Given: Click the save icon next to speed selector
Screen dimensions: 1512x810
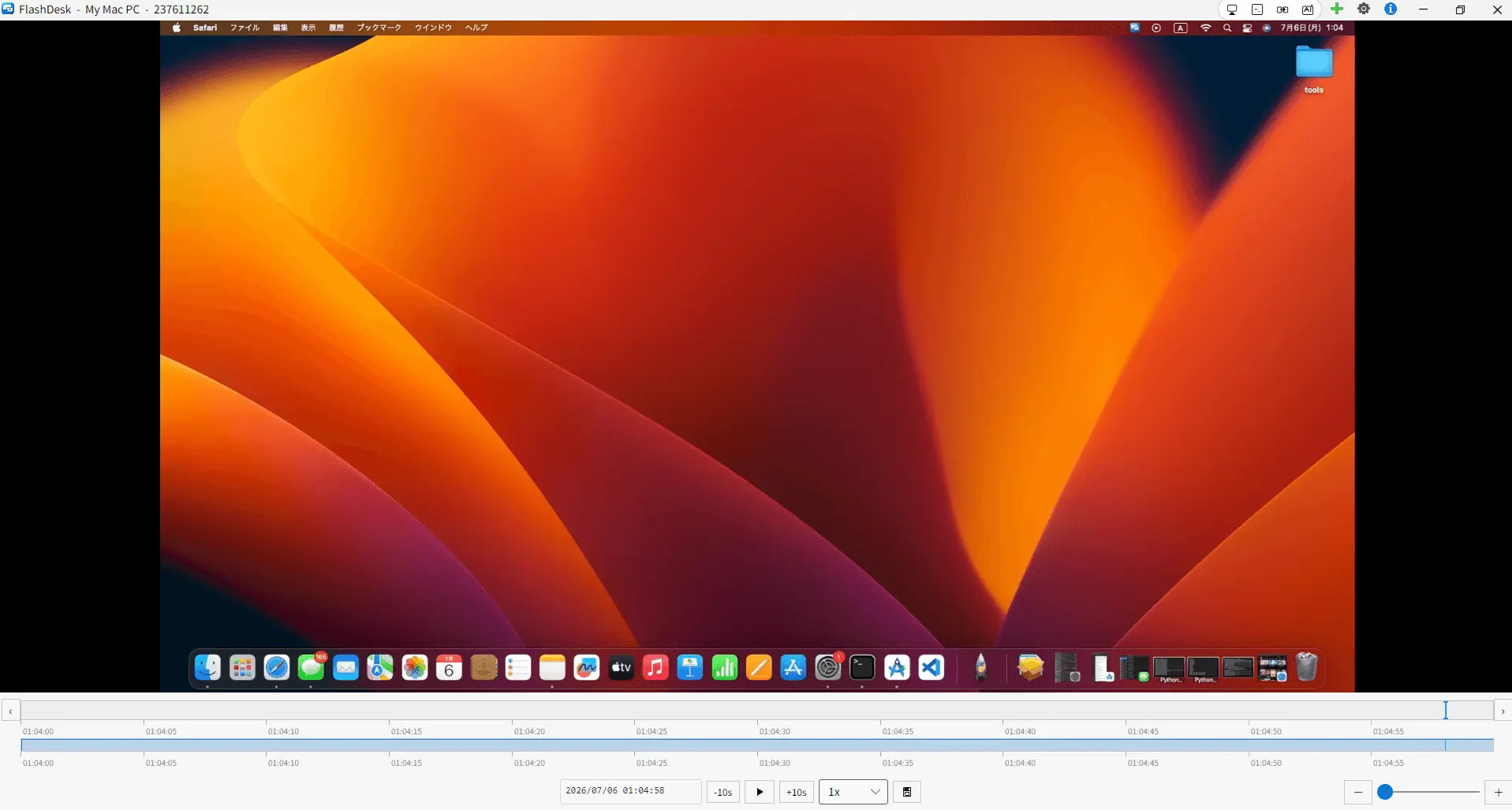Looking at the screenshot, I should (x=907, y=792).
